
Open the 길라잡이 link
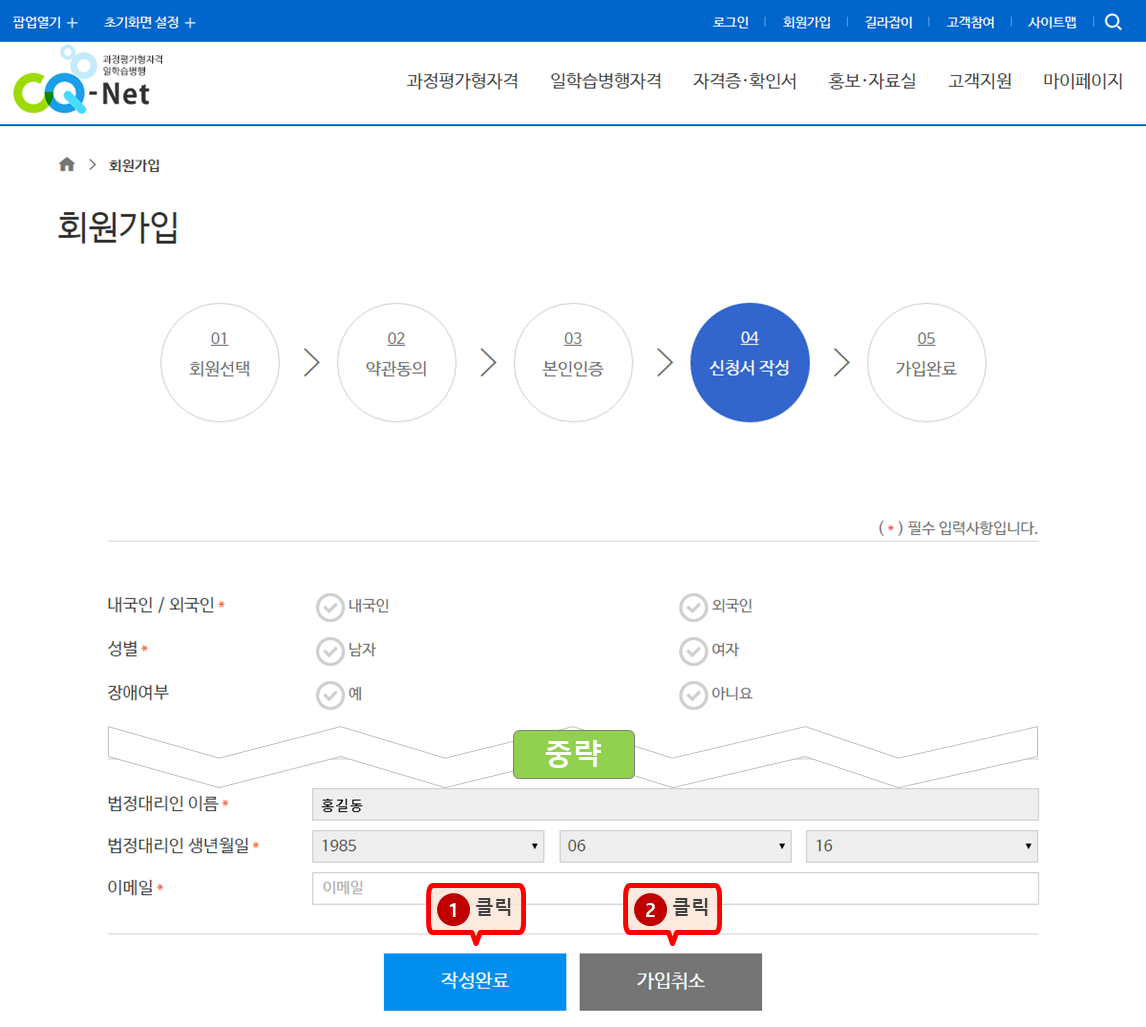point(889,22)
